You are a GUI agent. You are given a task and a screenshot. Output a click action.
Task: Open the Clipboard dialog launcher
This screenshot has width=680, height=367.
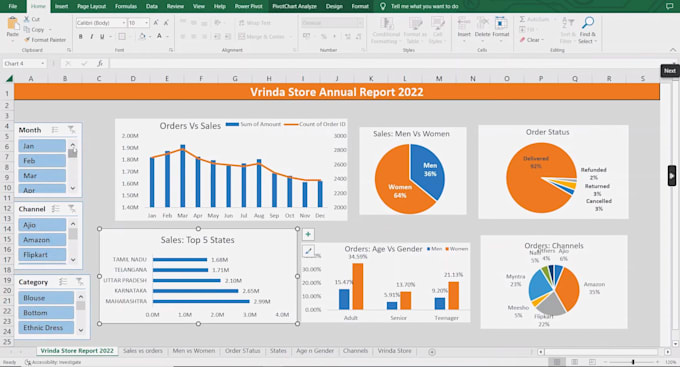click(69, 50)
